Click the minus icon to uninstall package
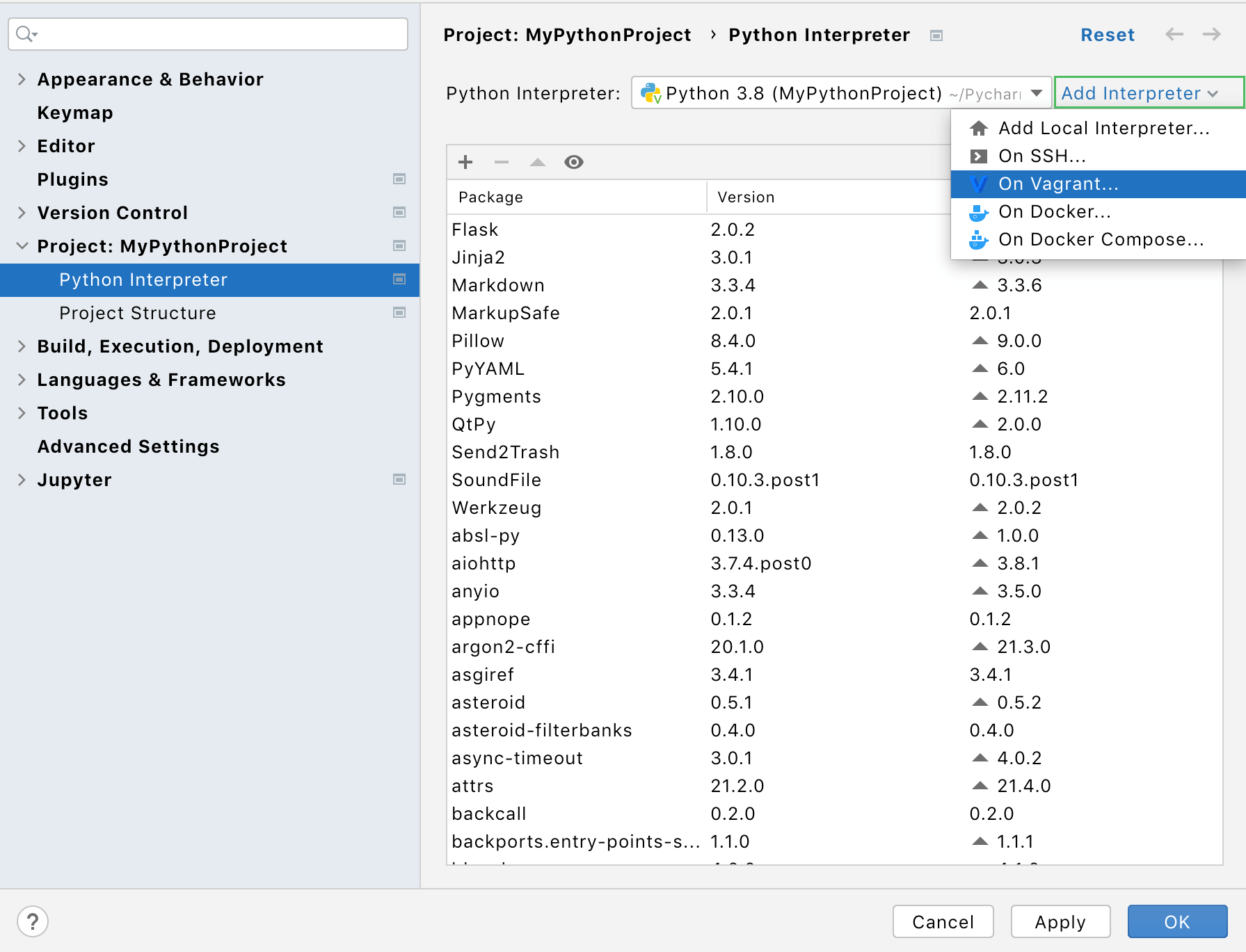This screenshot has width=1246, height=952. click(502, 162)
